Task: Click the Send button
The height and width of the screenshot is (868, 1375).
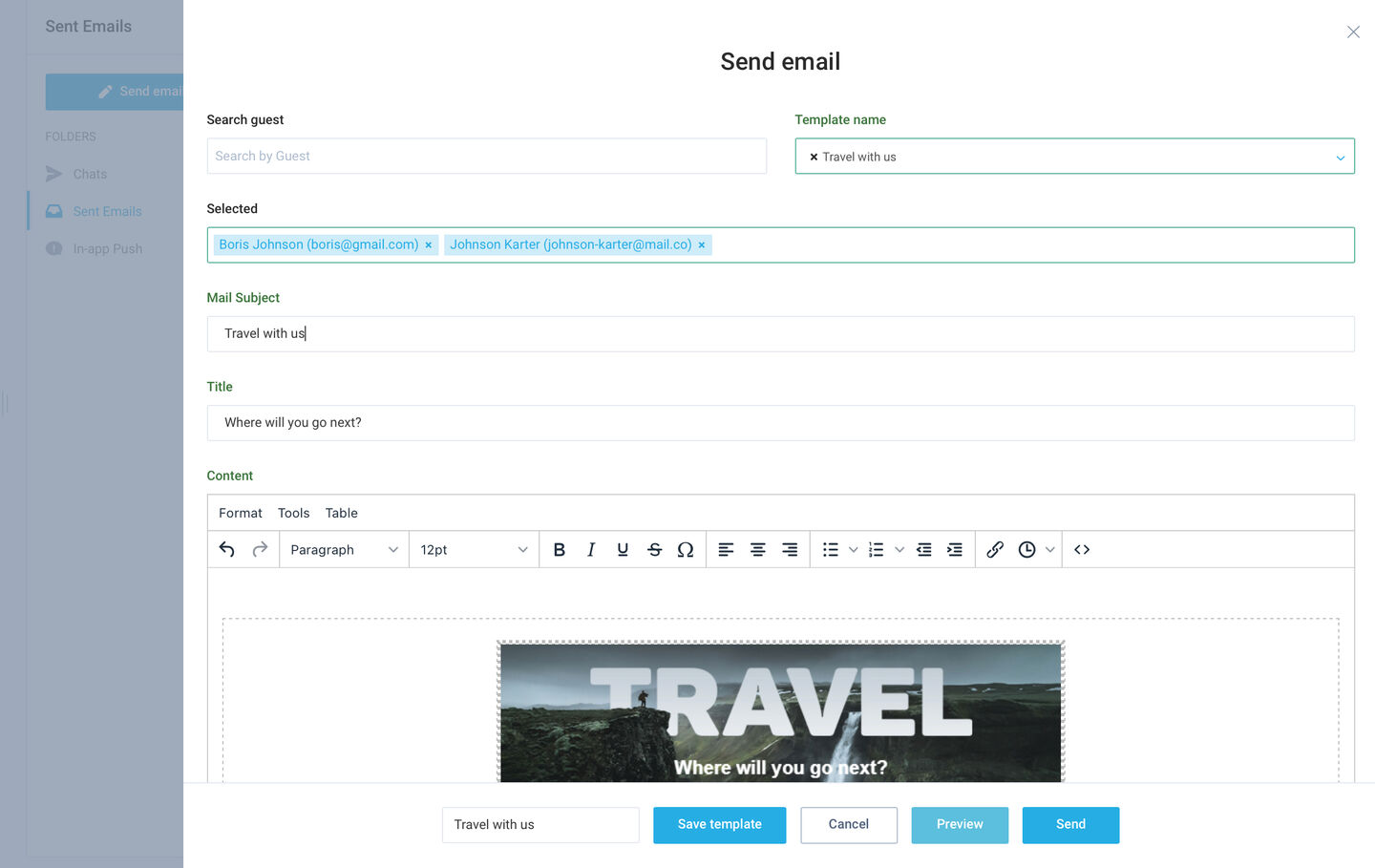Action: (1070, 825)
